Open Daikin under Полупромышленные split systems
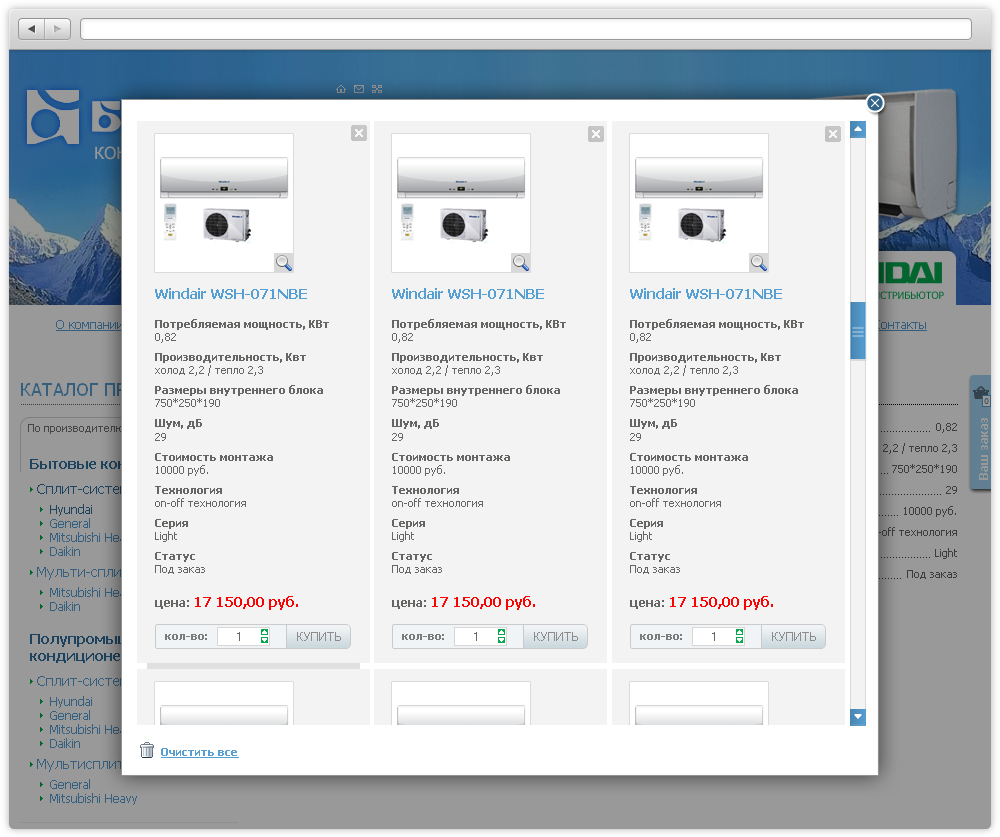 point(64,744)
